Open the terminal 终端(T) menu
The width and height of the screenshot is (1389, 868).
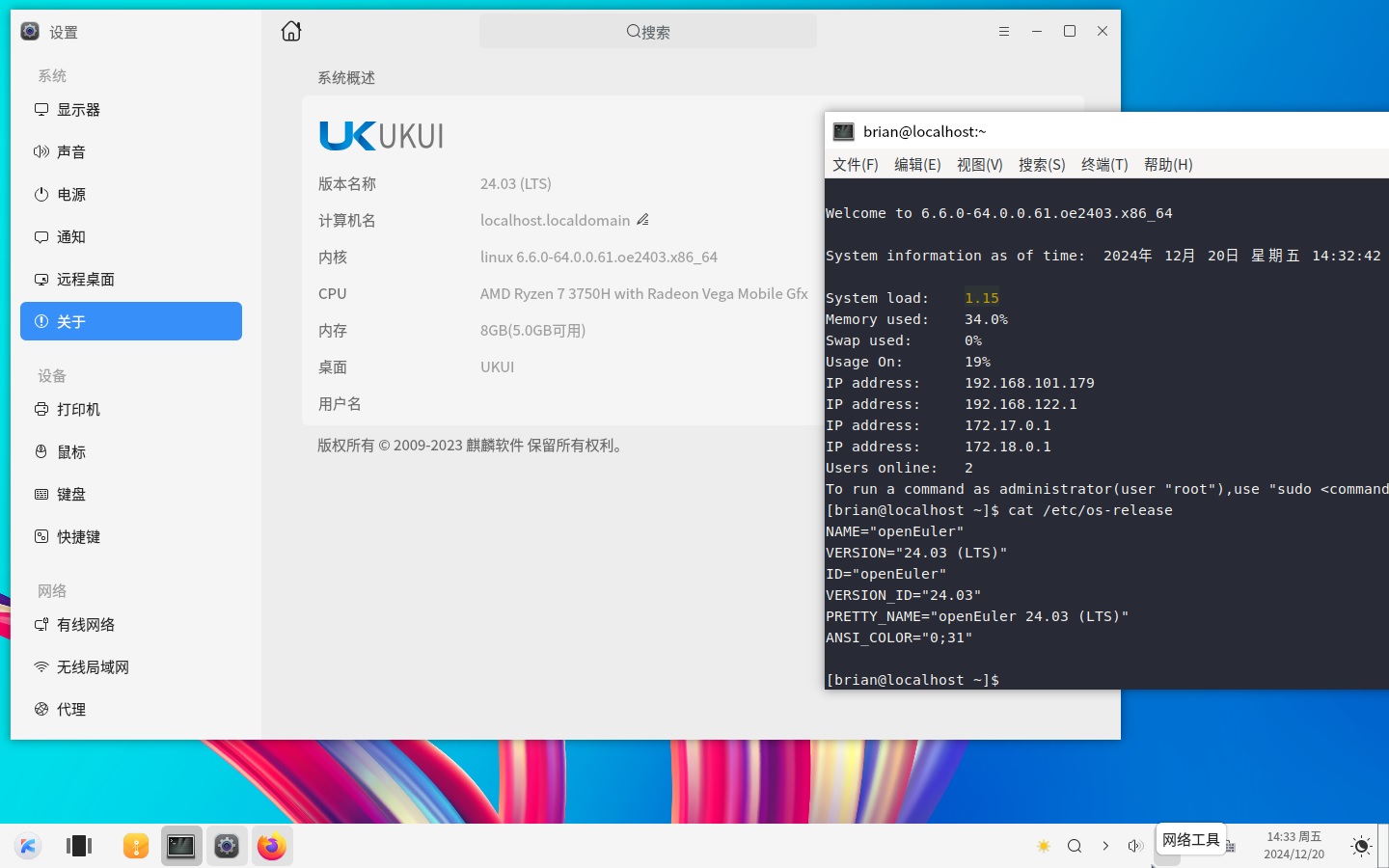(x=1103, y=165)
